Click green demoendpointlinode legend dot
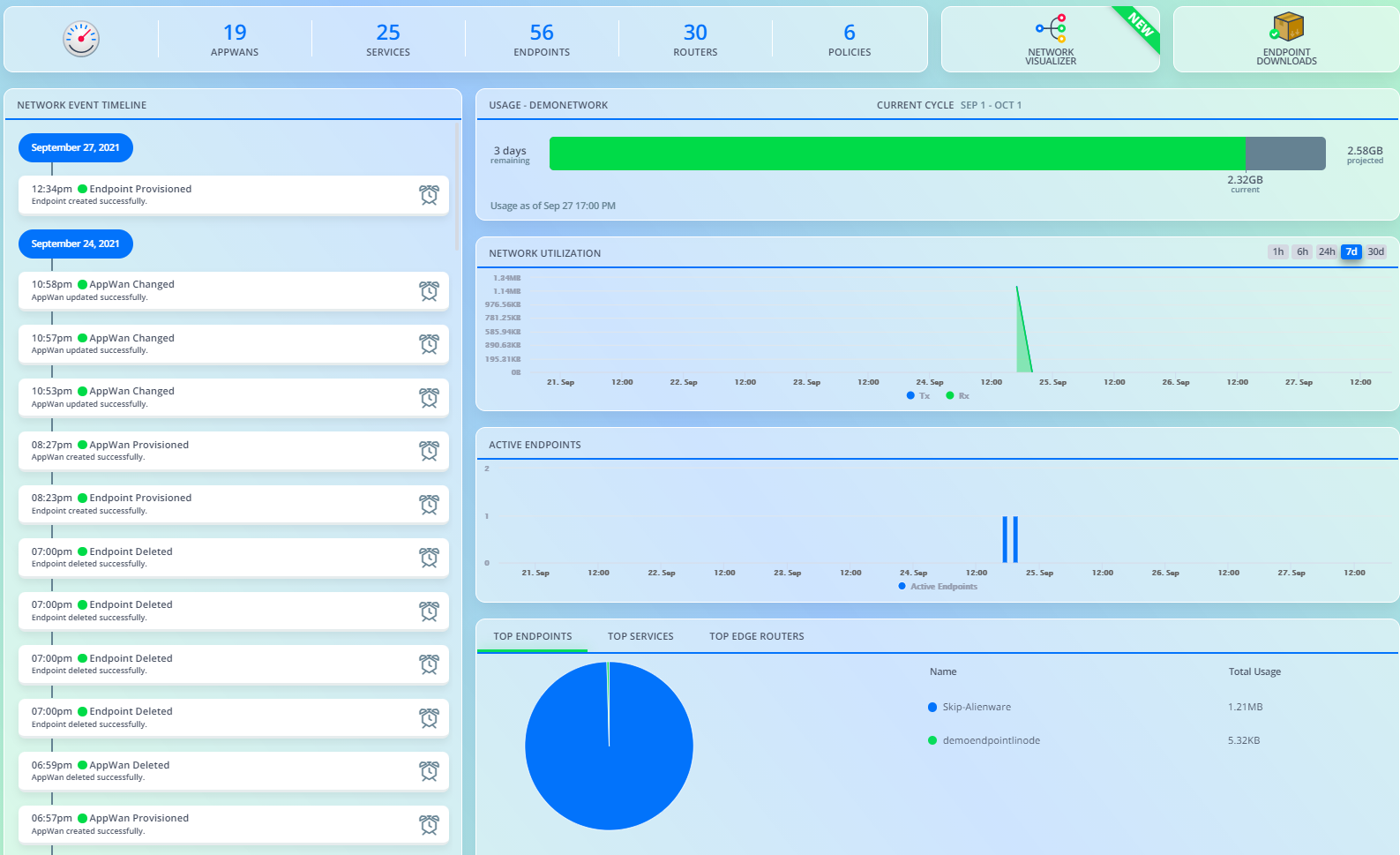The width and height of the screenshot is (1400, 855). (932, 740)
